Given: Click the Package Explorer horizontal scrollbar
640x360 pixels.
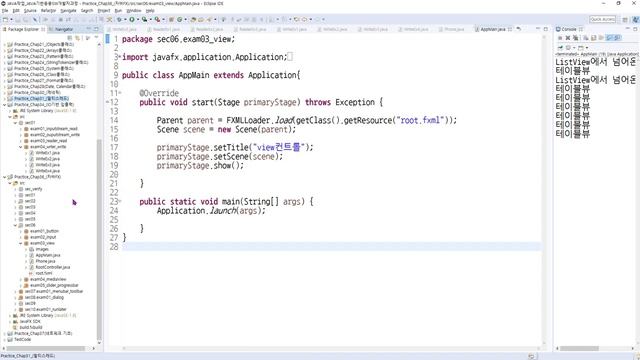Looking at the screenshot, I should pos(45,349).
